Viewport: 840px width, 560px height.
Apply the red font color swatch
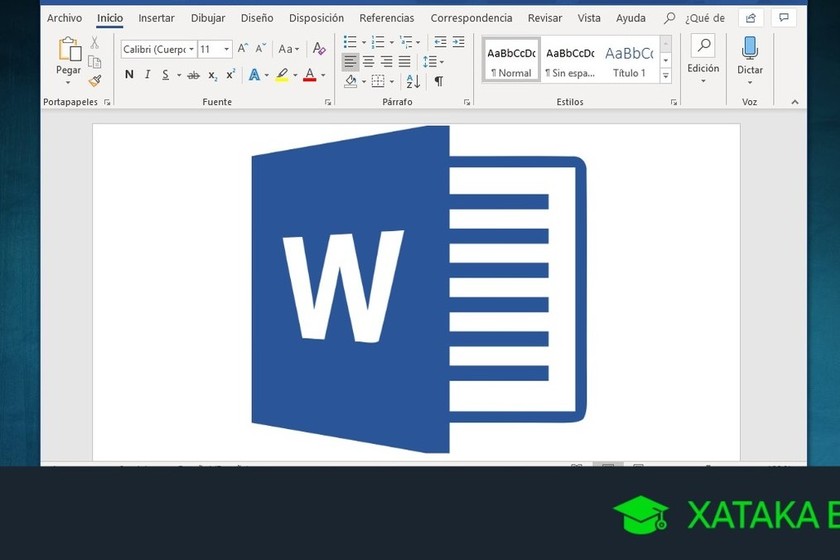coord(310,74)
